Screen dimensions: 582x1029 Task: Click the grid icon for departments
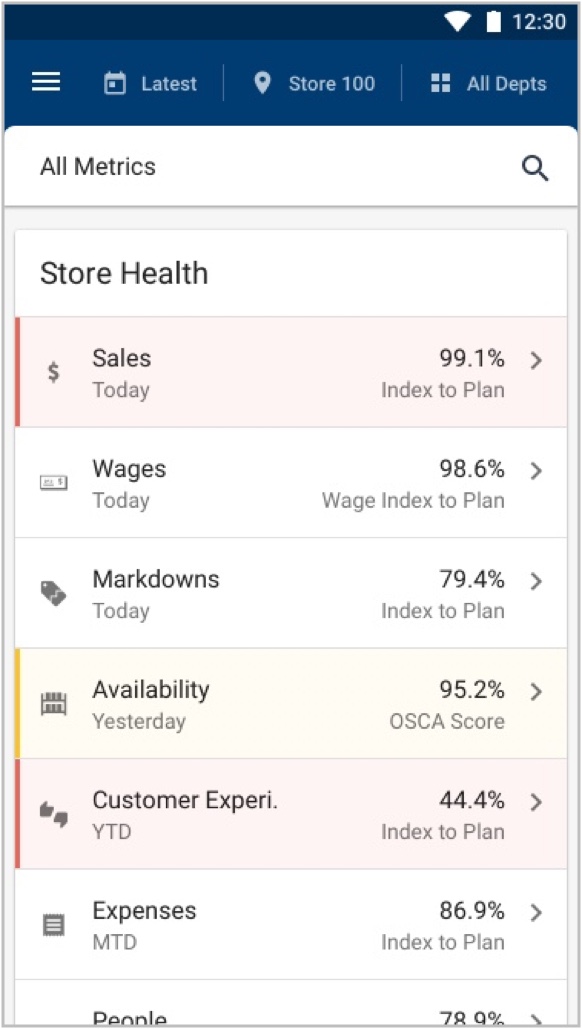coord(440,83)
